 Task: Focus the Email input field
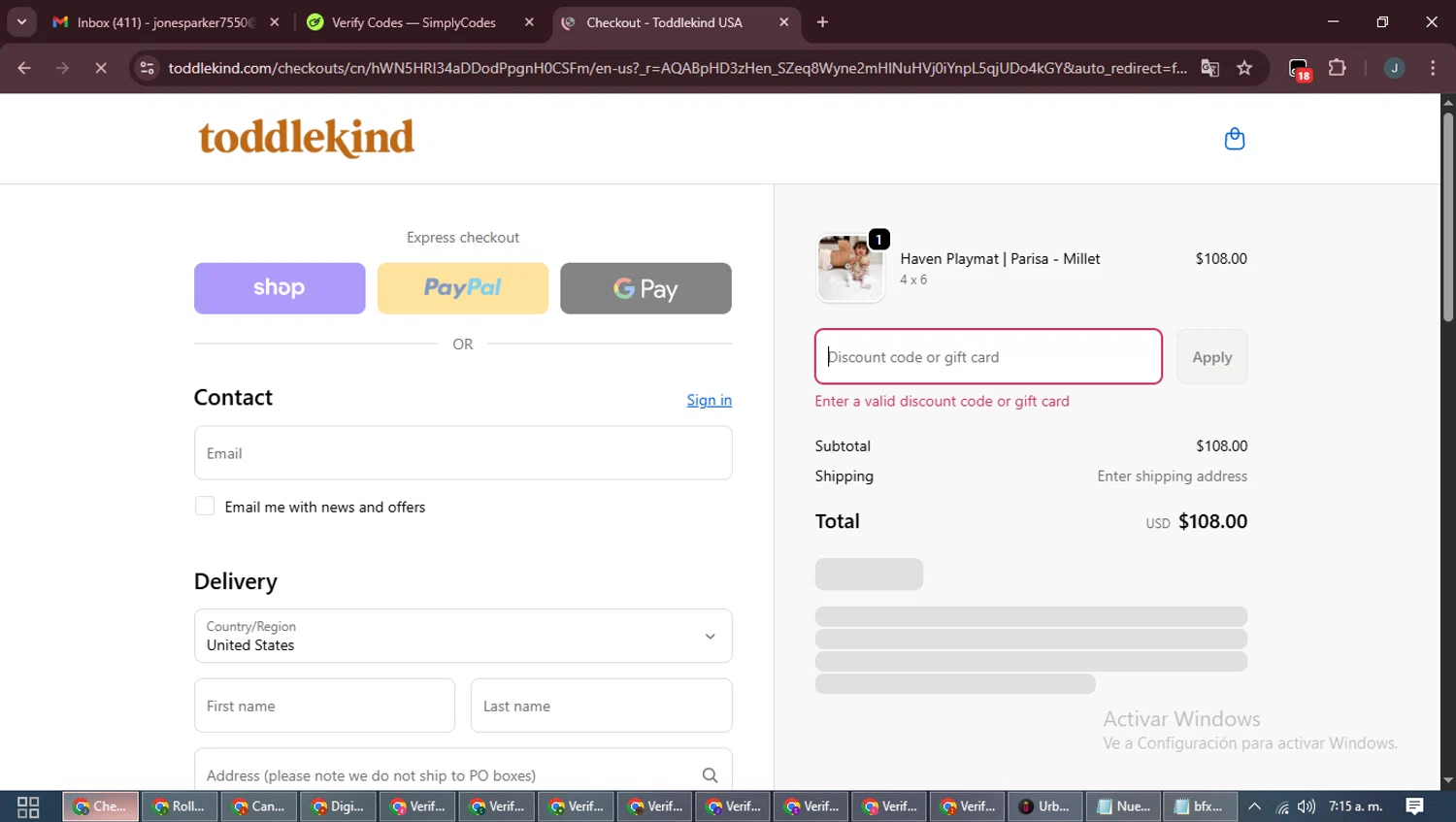pyautogui.click(x=463, y=452)
